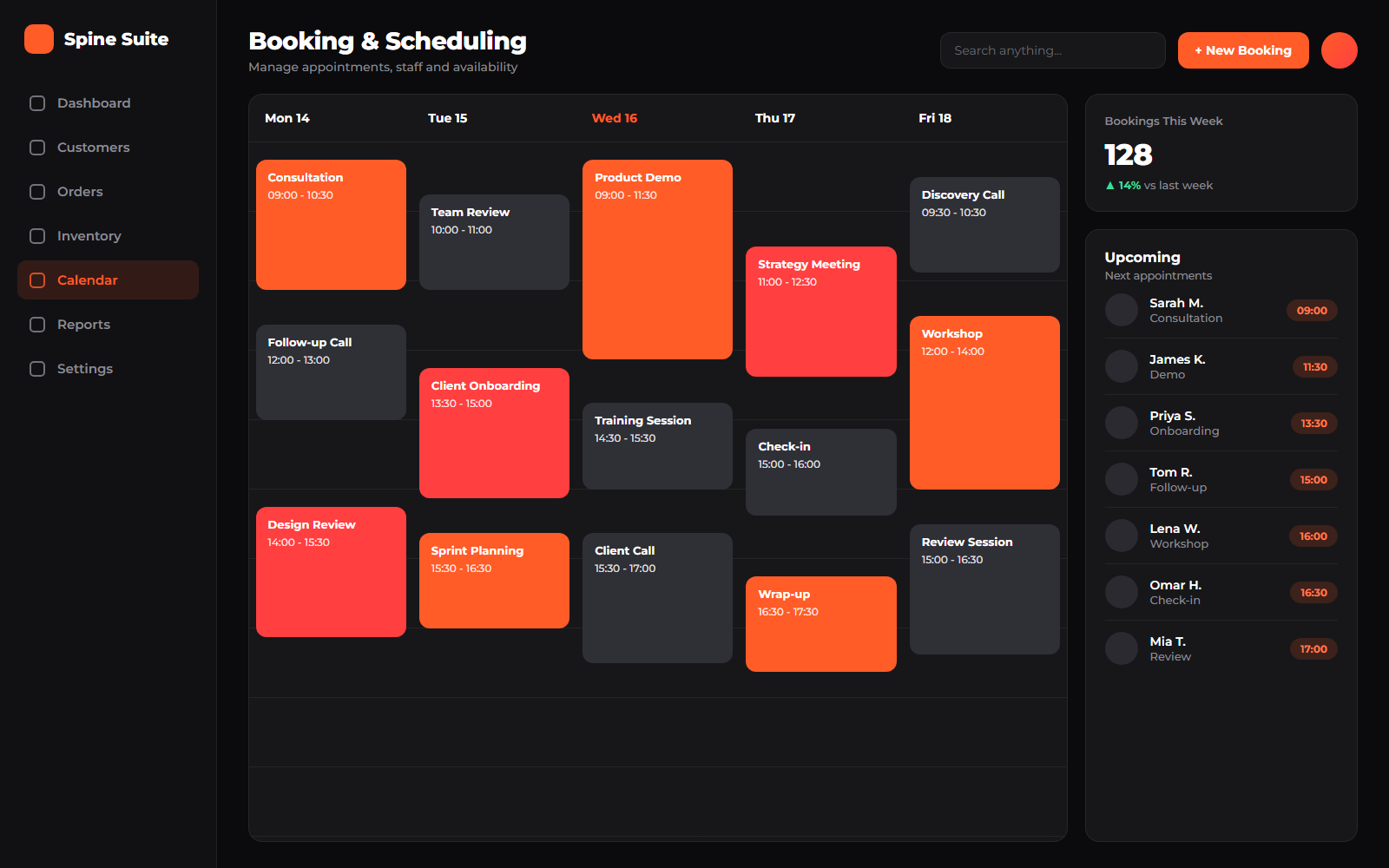Open the Check-in 15:00 event
Image resolution: width=1389 pixels, height=868 pixels.
pyautogui.click(x=820, y=472)
